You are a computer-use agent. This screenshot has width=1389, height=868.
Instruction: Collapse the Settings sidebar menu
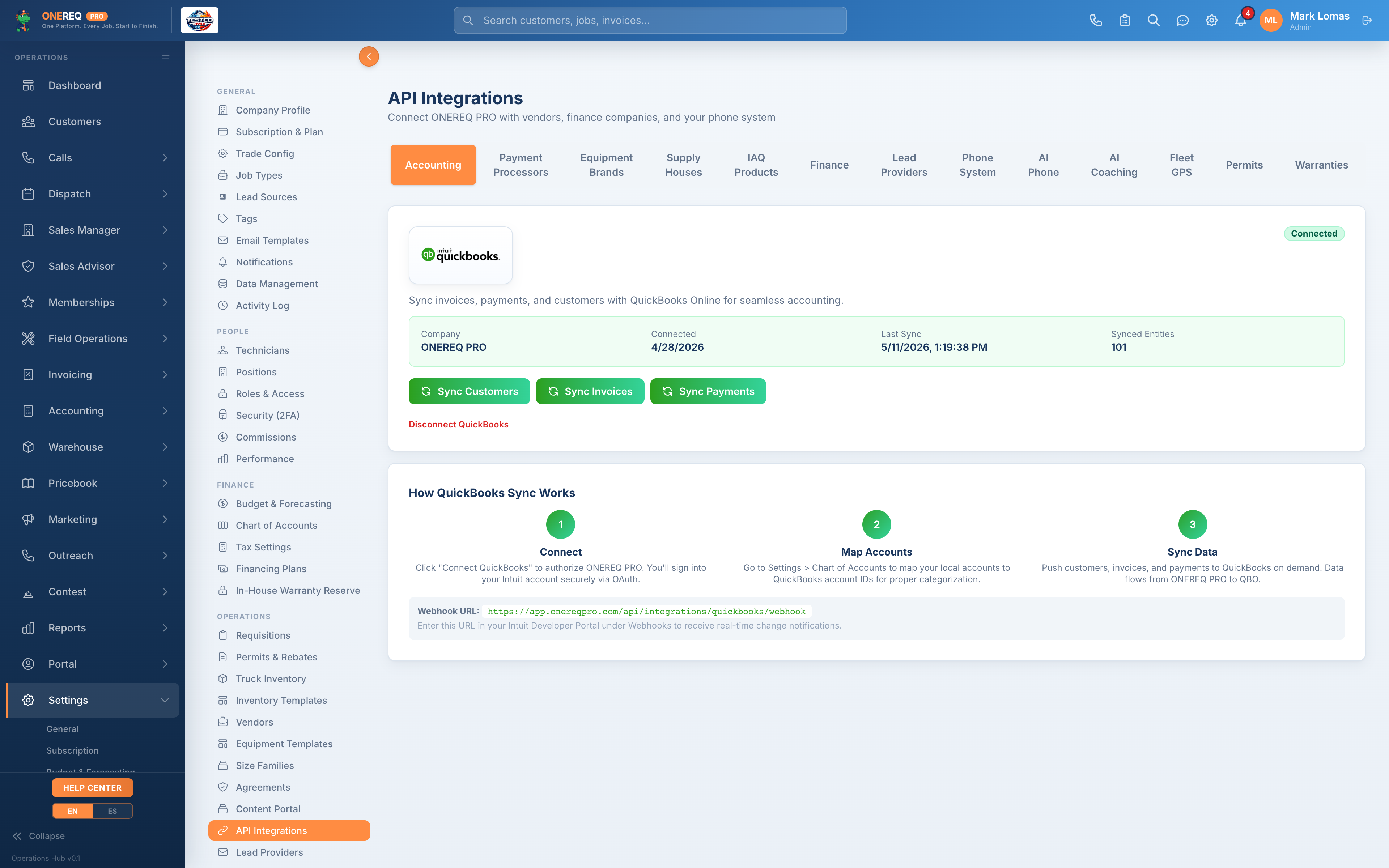(x=92, y=700)
